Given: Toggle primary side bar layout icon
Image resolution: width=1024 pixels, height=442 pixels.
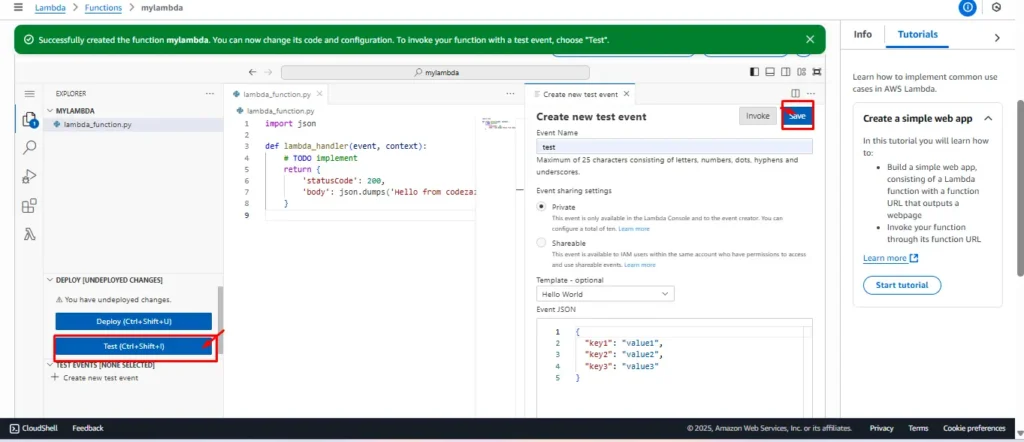Looking at the screenshot, I should (x=754, y=72).
